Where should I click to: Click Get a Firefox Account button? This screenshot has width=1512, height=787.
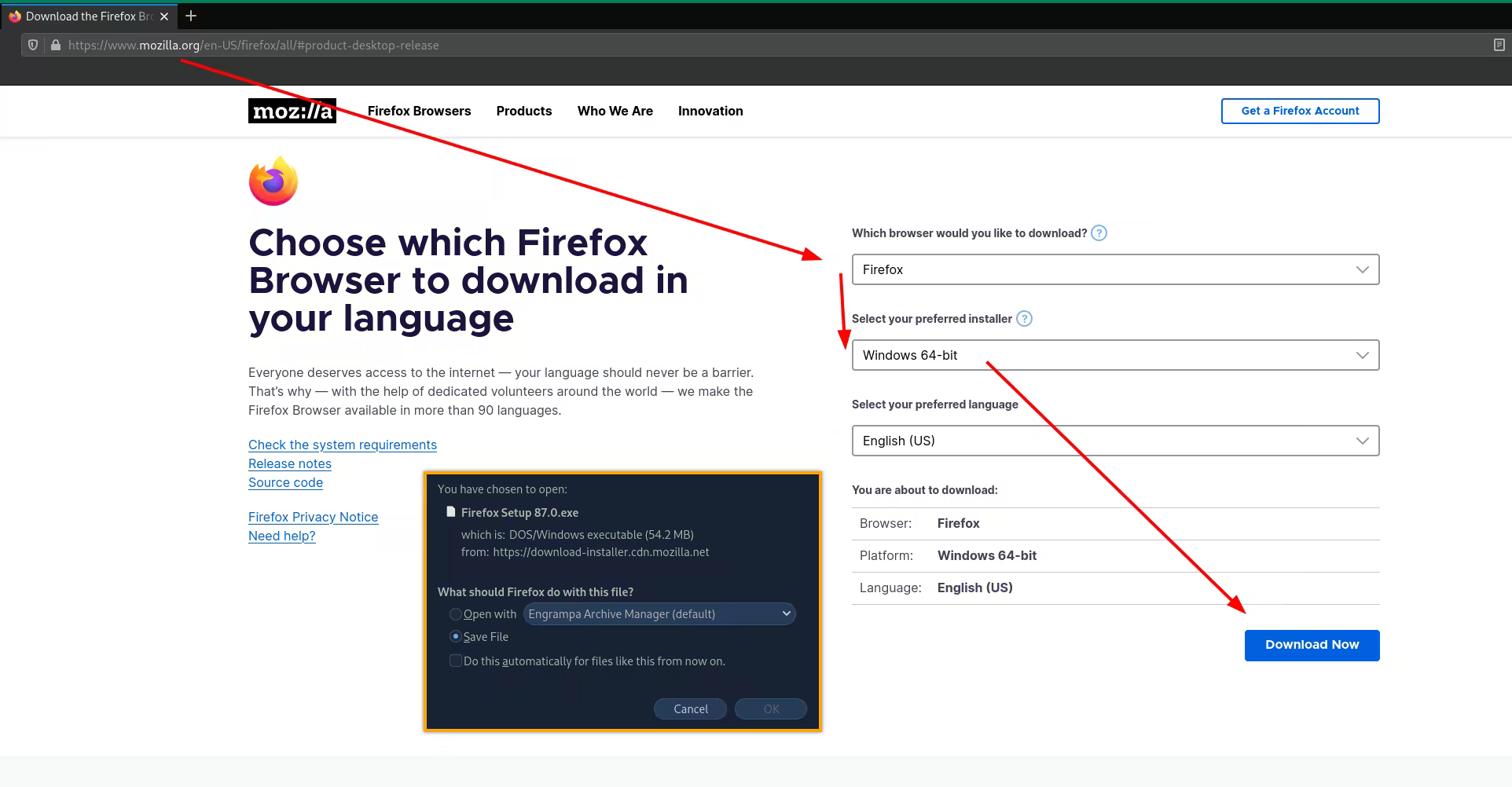tap(1300, 111)
